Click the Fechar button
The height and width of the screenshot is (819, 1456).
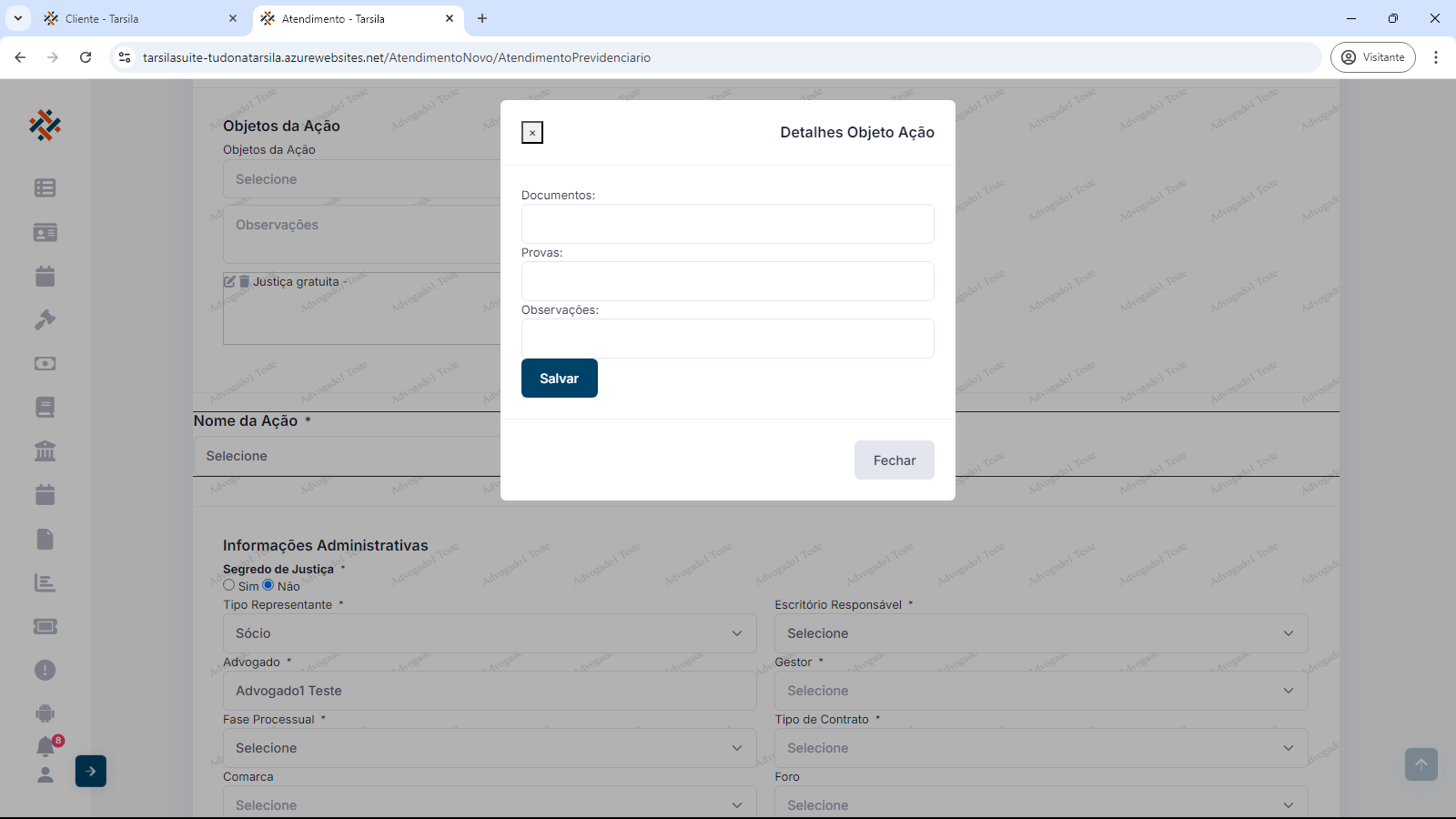click(x=894, y=460)
